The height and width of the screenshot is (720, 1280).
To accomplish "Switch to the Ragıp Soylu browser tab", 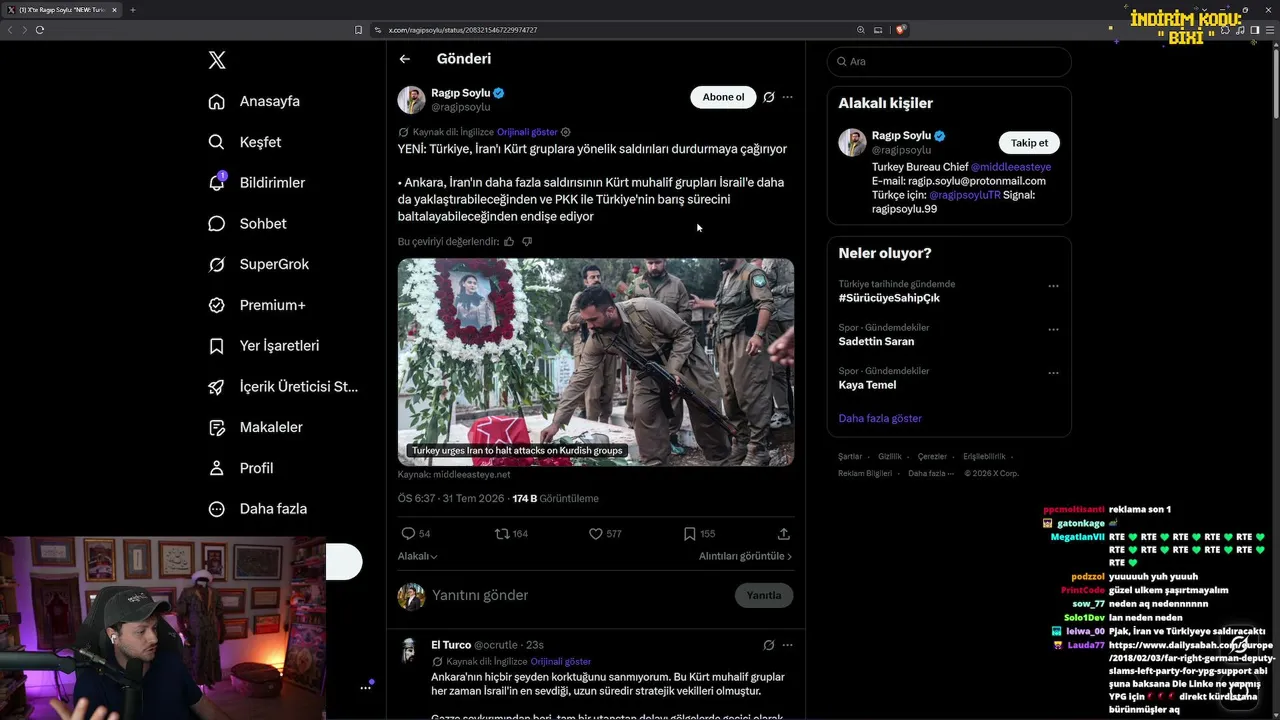I will click(x=62, y=10).
